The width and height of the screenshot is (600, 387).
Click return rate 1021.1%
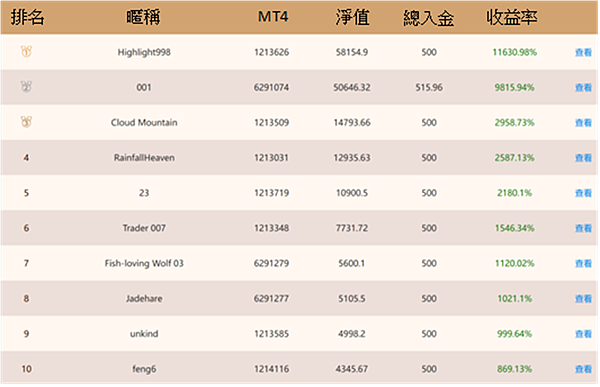point(515,299)
